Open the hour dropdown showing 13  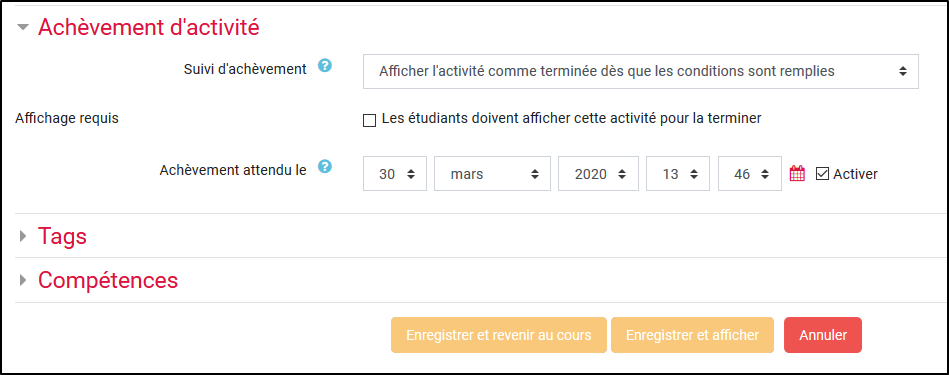[x=678, y=174]
